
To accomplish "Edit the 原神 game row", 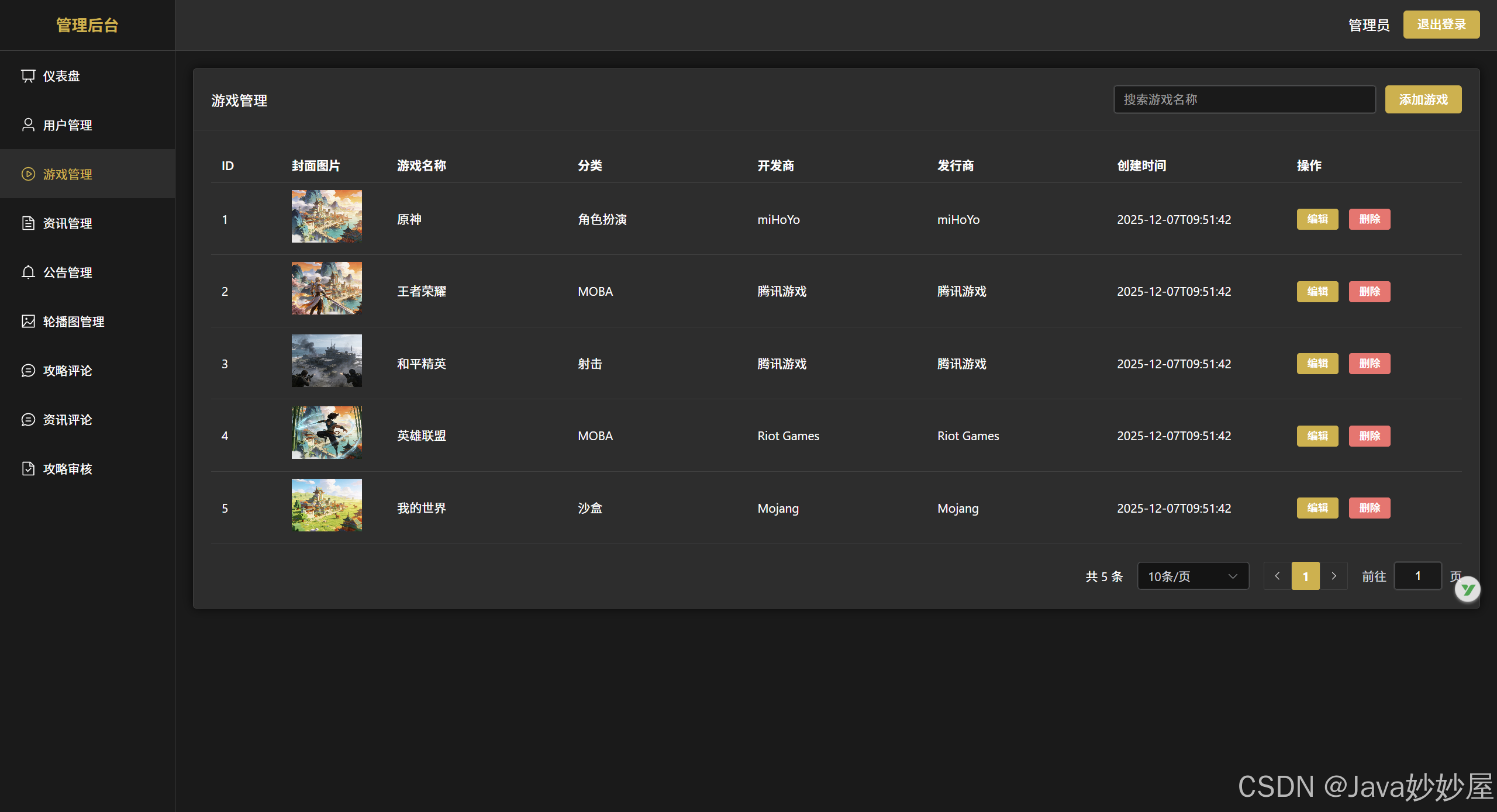I will click(1317, 219).
